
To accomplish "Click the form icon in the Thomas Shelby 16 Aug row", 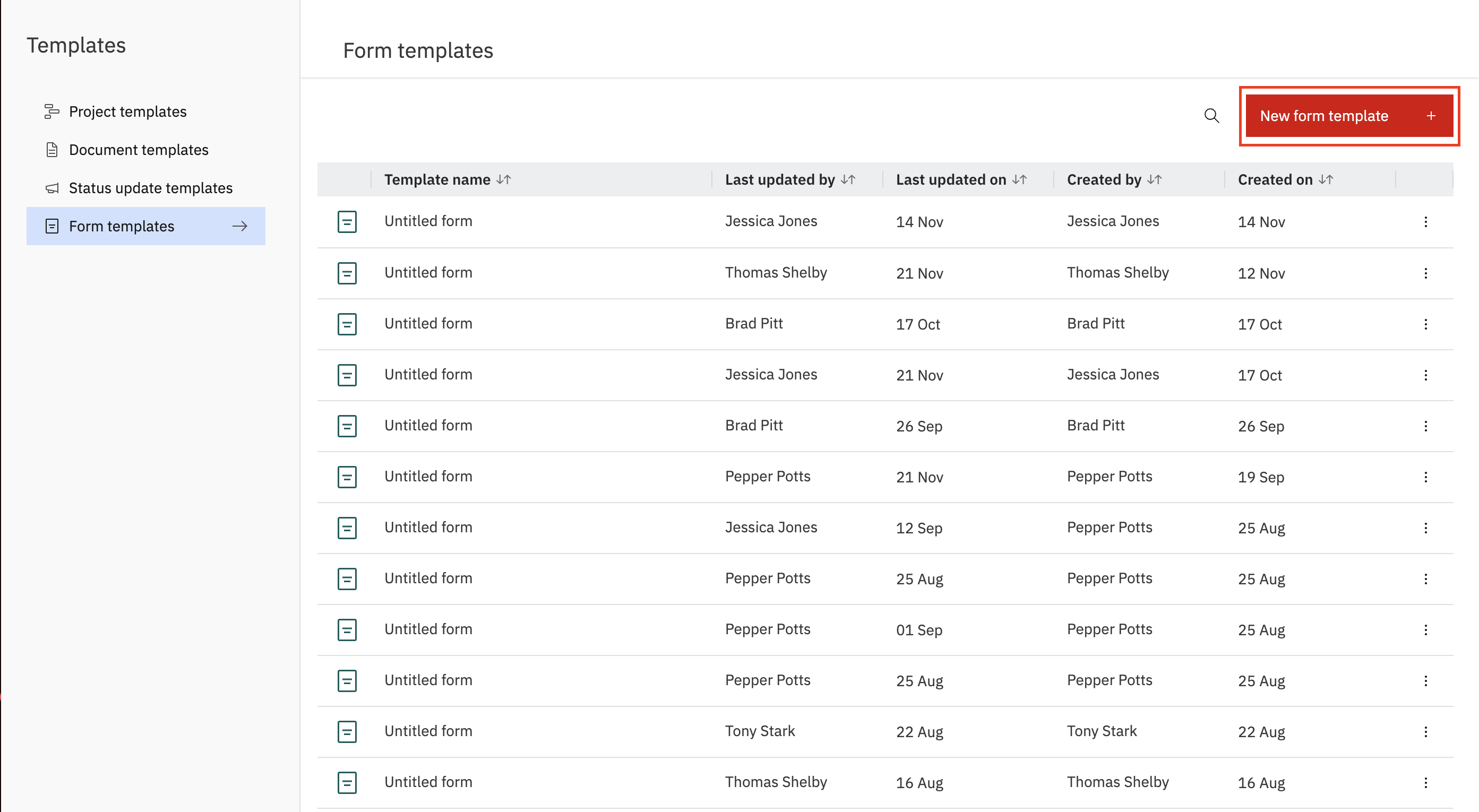I will tap(347, 782).
